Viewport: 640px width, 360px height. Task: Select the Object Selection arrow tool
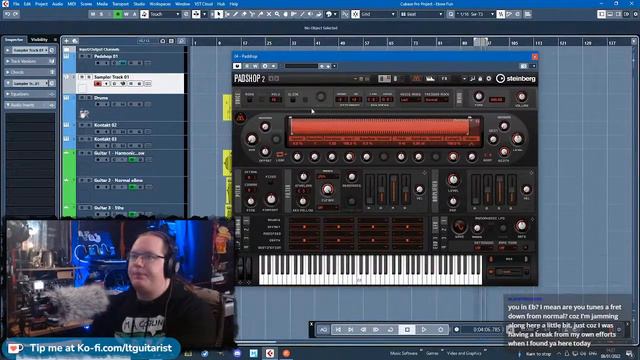[x=219, y=14]
